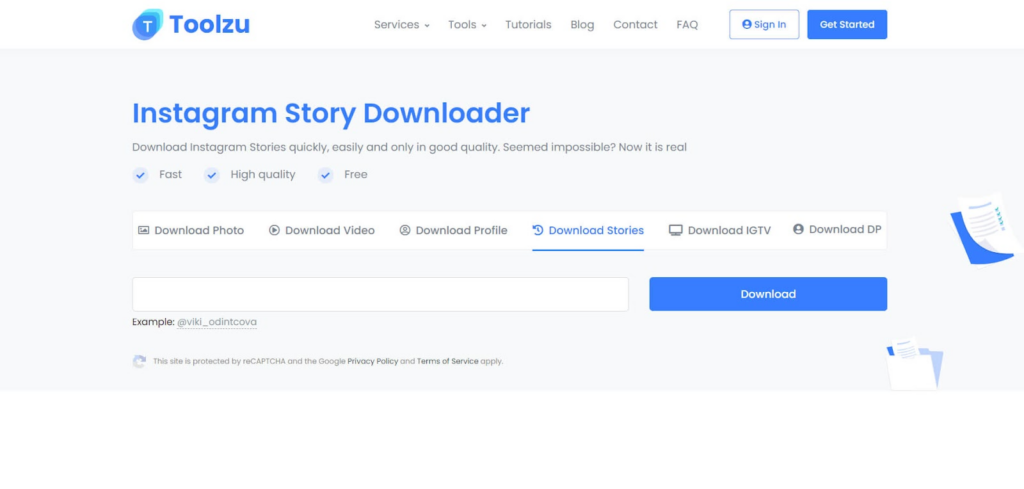This screenshot has height=489, width=1024.
Task: Click the 'Seemed impossible? Now it is real' subtitle
Action: (595, 148)
